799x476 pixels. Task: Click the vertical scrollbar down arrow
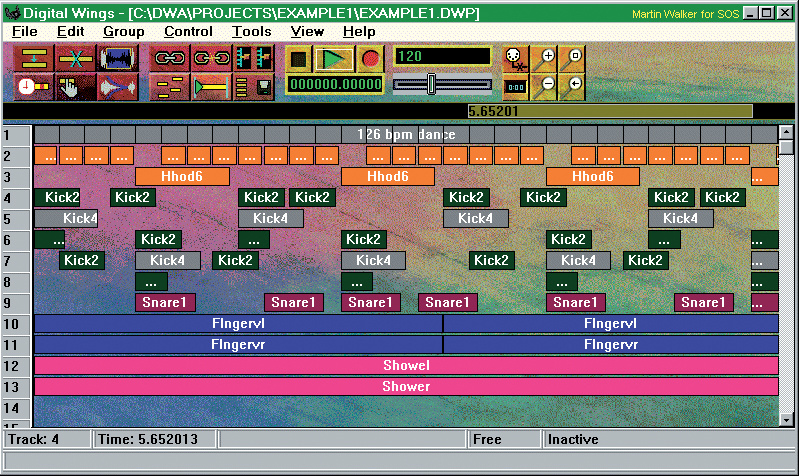pos(786,420)
